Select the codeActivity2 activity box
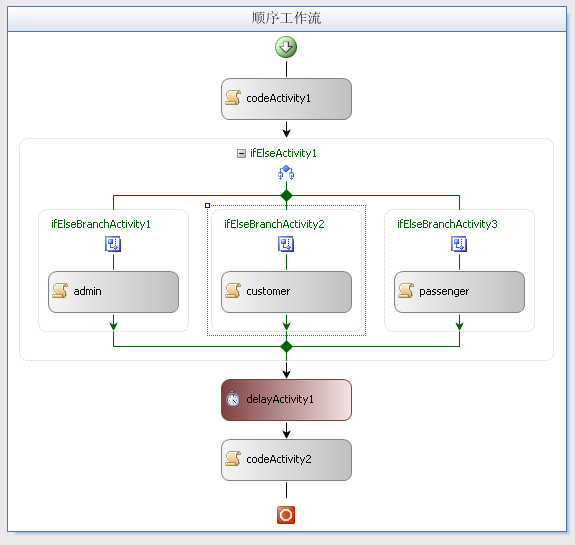Screen dimensions: 575x545 click(x=286, y=460)
